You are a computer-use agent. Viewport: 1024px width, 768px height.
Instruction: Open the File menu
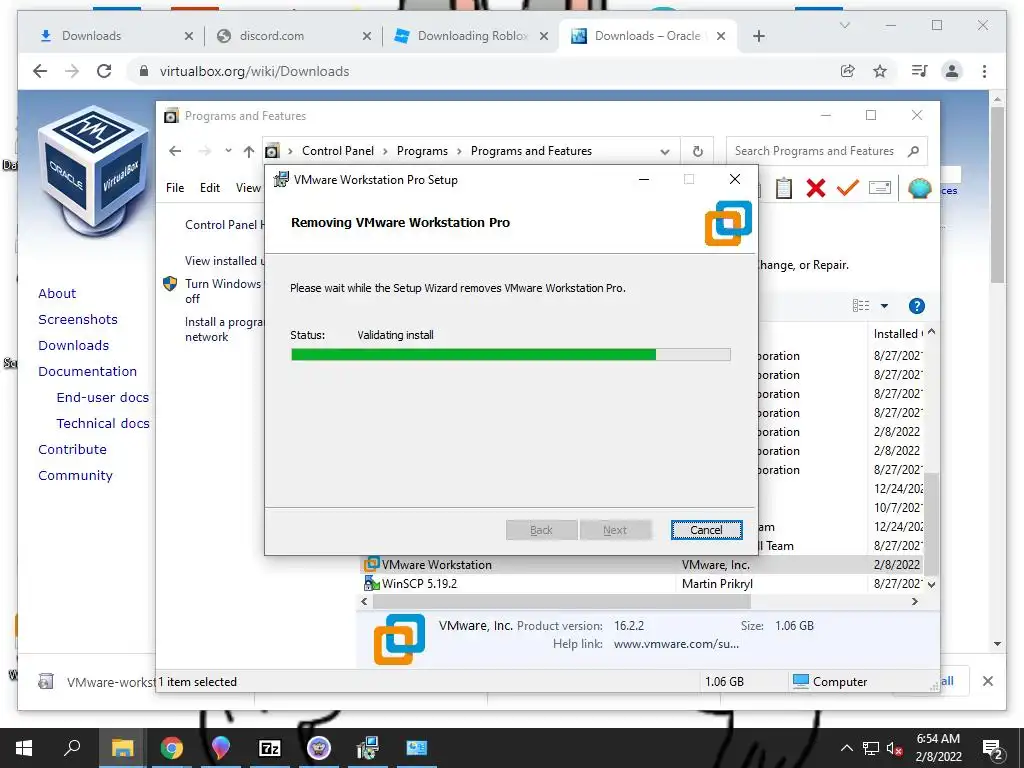(175, 188)
